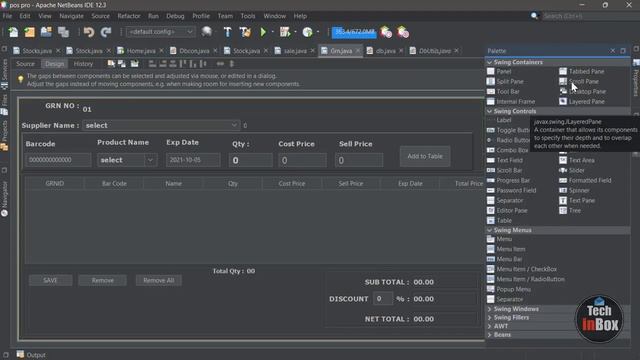Image resolution: width=640 pixels, height=360 pixels.
Task: Switch to History view
Action: 83,64
